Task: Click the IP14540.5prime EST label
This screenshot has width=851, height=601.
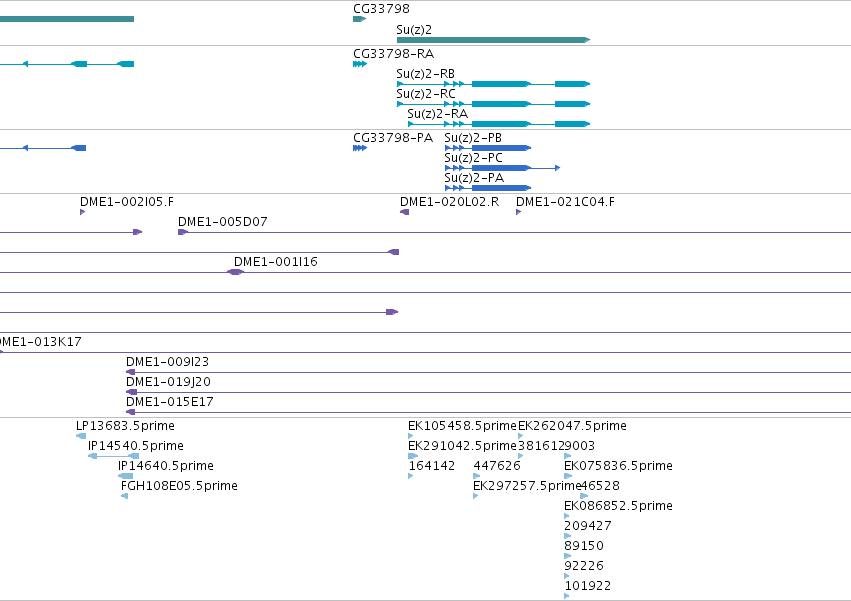Action: [136, 446]
